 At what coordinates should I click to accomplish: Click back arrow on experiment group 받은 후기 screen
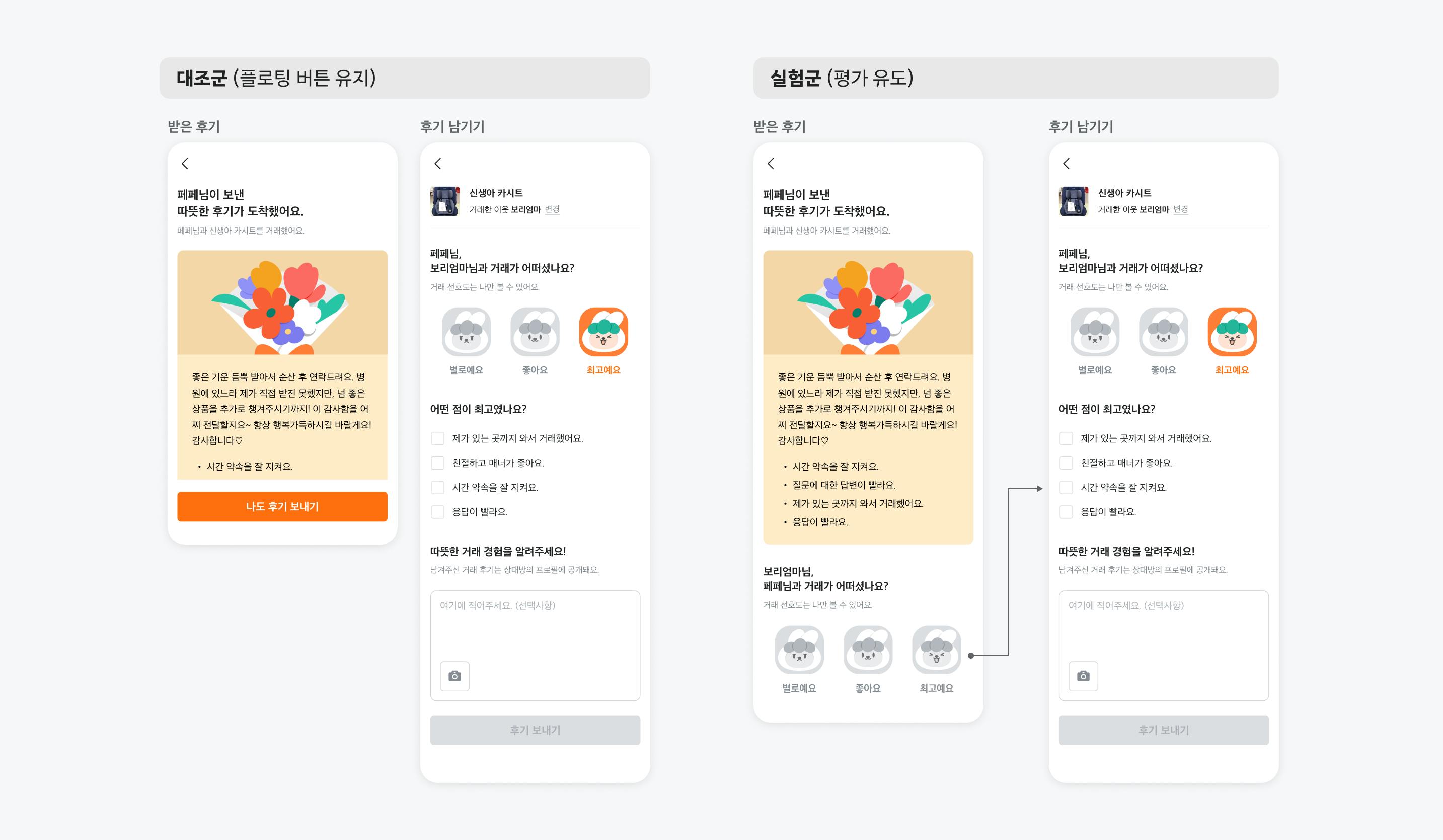[x=771, y=164]
